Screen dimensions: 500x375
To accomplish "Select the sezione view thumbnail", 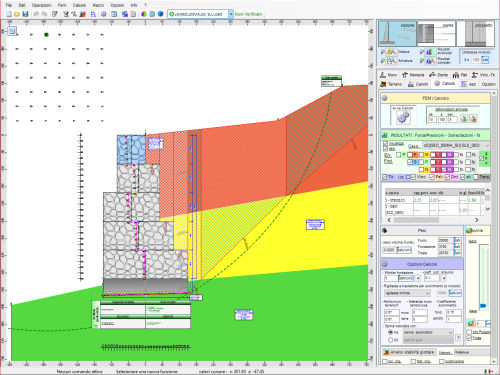I will pyautogui.click(x=398, y=33).
